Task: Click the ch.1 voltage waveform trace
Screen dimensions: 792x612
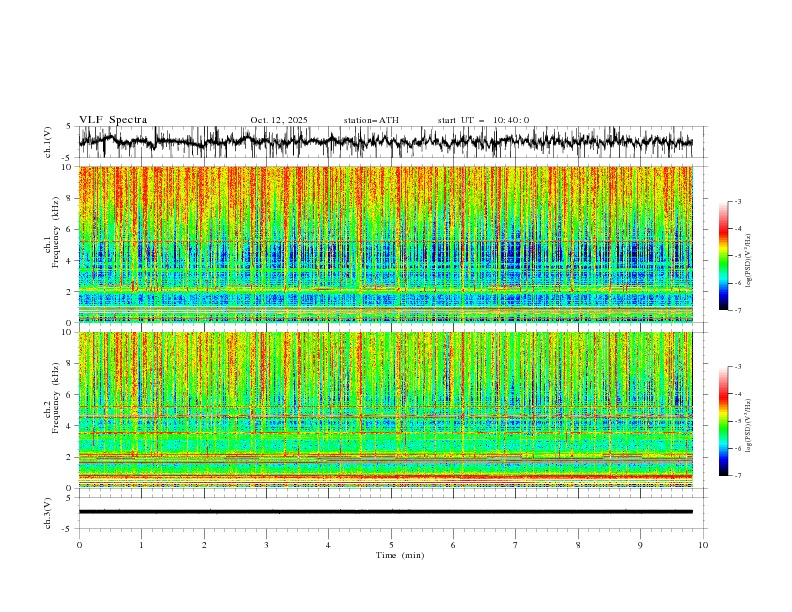Action: pos(386,141)
